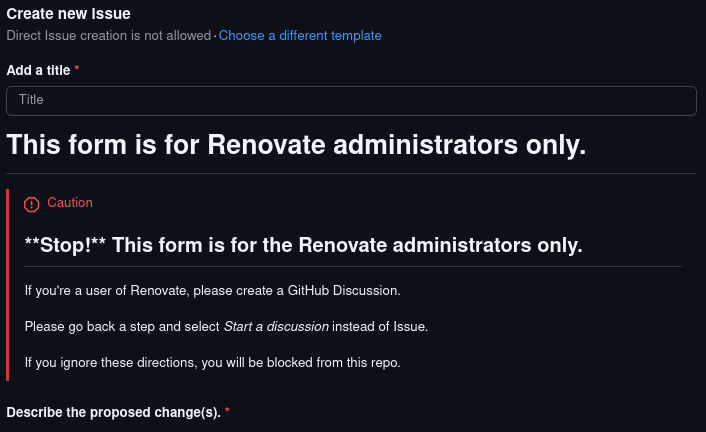Click the Caution octagon alert icon

32,204
